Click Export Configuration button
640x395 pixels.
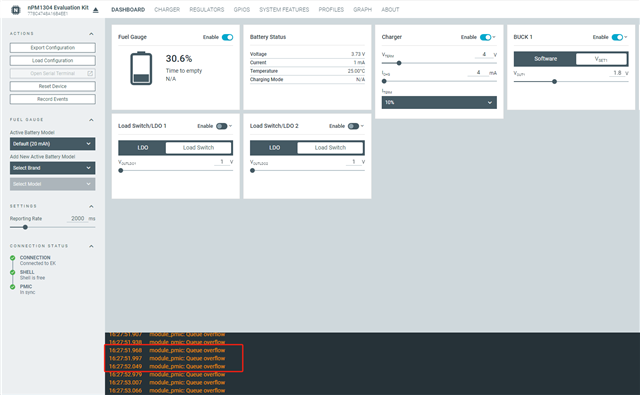tap(53, 48)
